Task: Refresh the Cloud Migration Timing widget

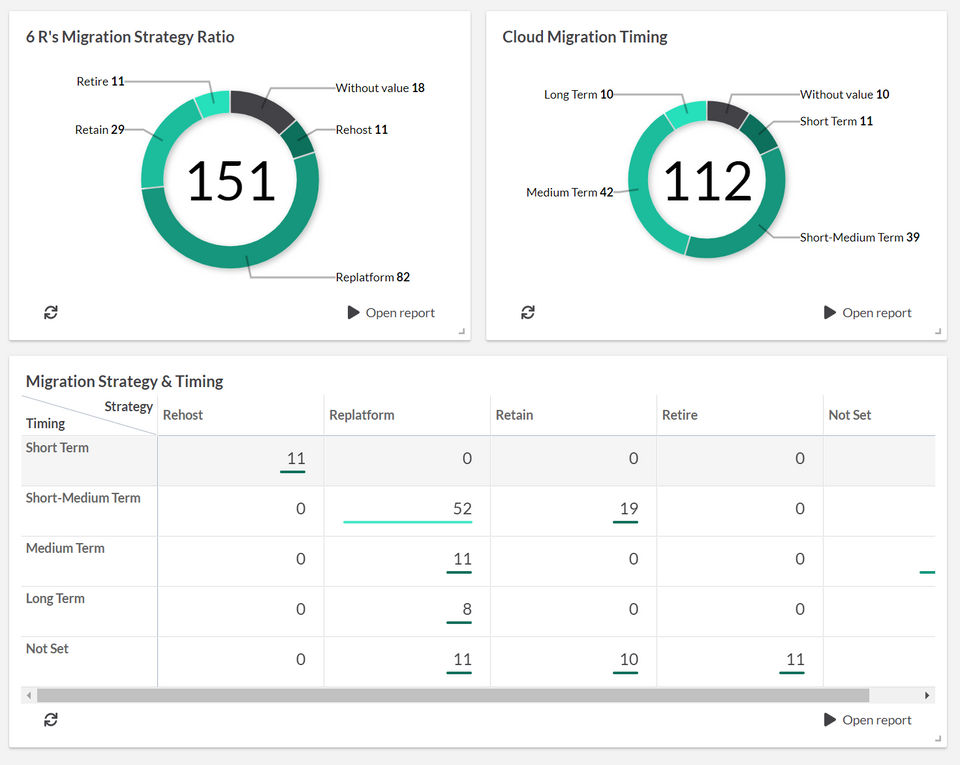Action: point(528,313)
